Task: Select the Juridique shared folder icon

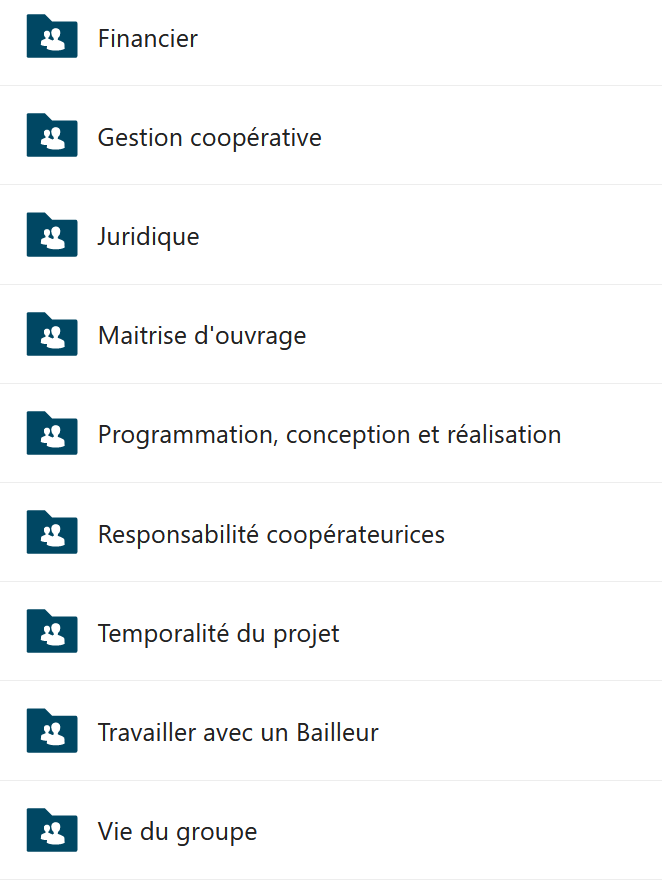Action: (52, 235)
